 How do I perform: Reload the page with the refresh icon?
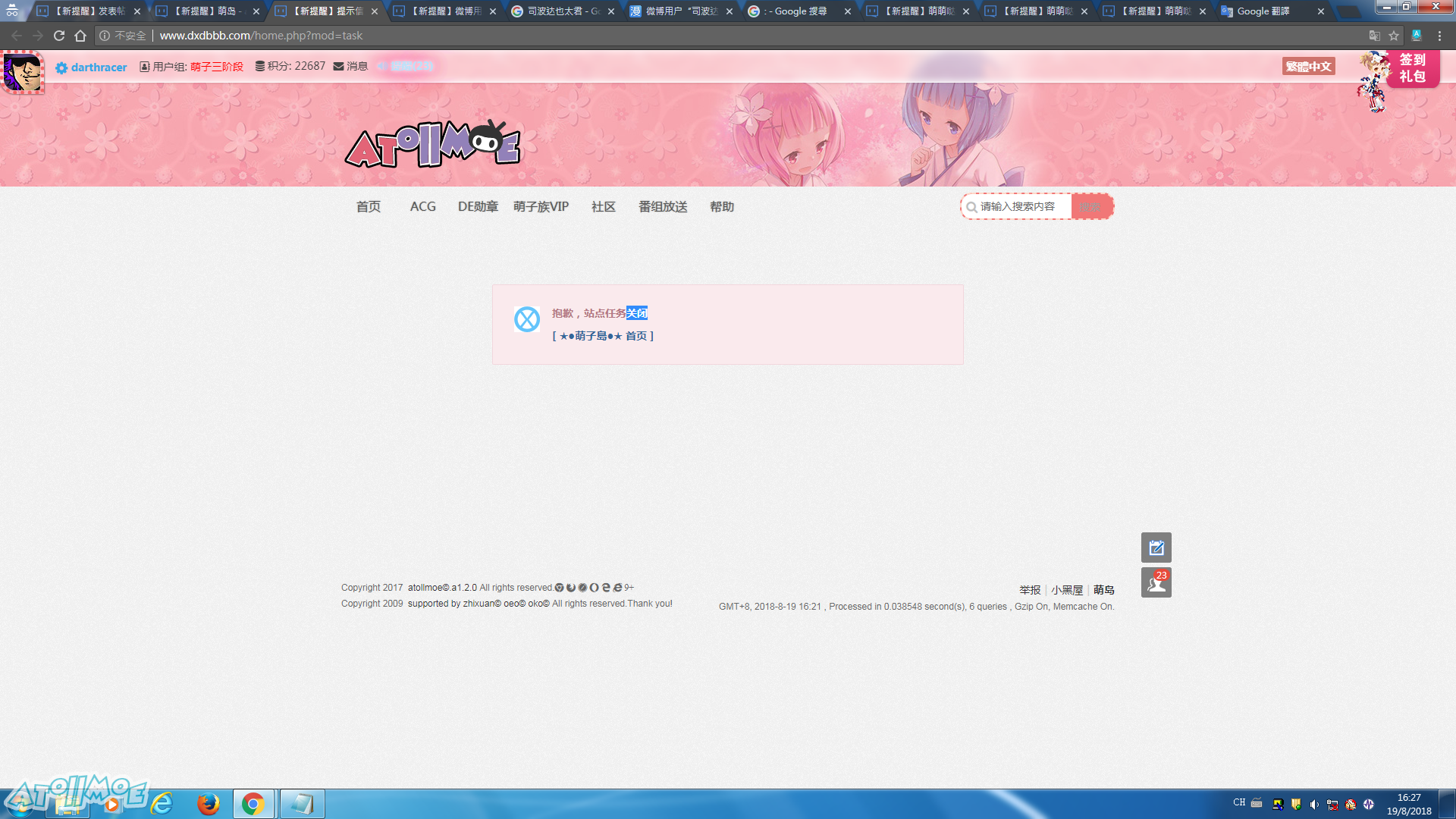[x=59, y=36]
